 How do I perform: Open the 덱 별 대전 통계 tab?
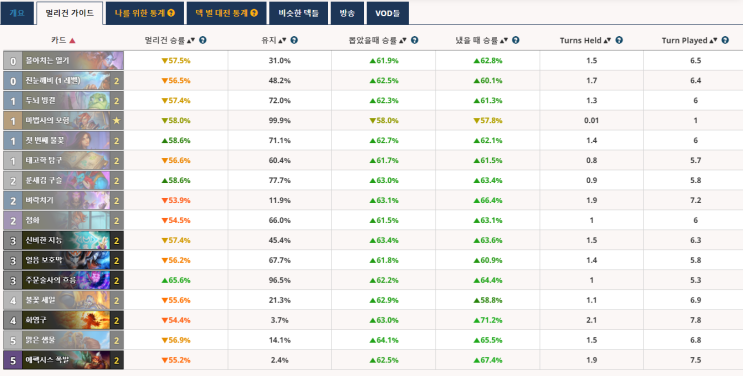coord(226,13)
